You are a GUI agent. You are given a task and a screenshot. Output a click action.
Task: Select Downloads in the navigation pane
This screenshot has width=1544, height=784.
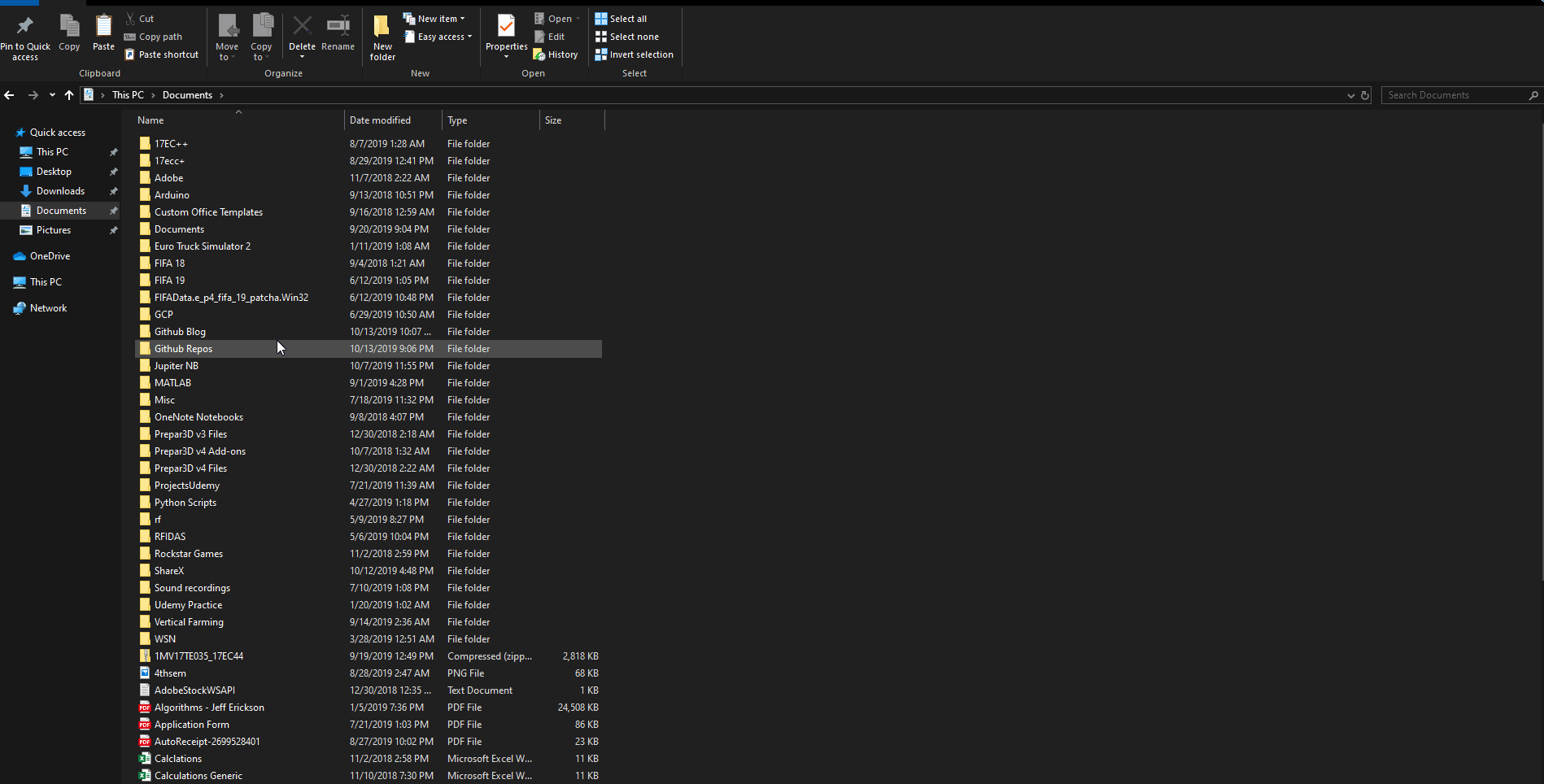click(60, 191)
